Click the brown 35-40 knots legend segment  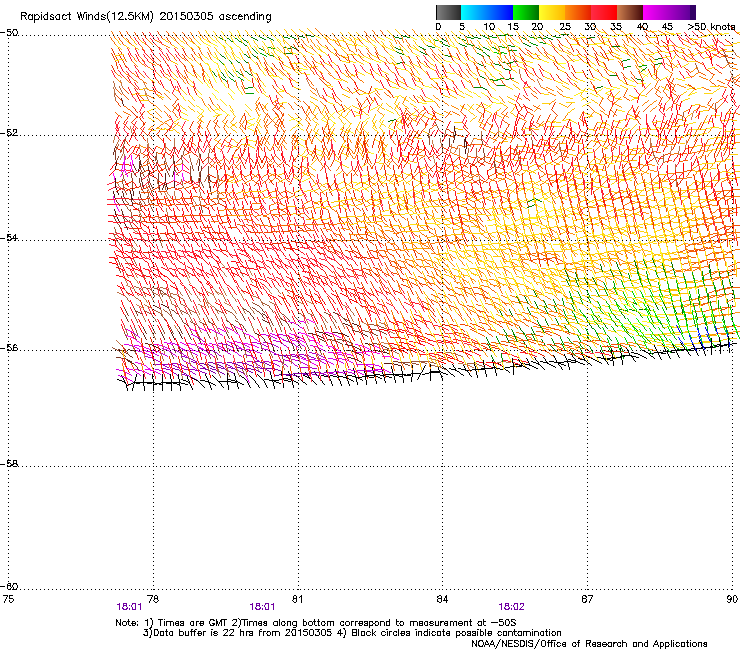[630, 12]
